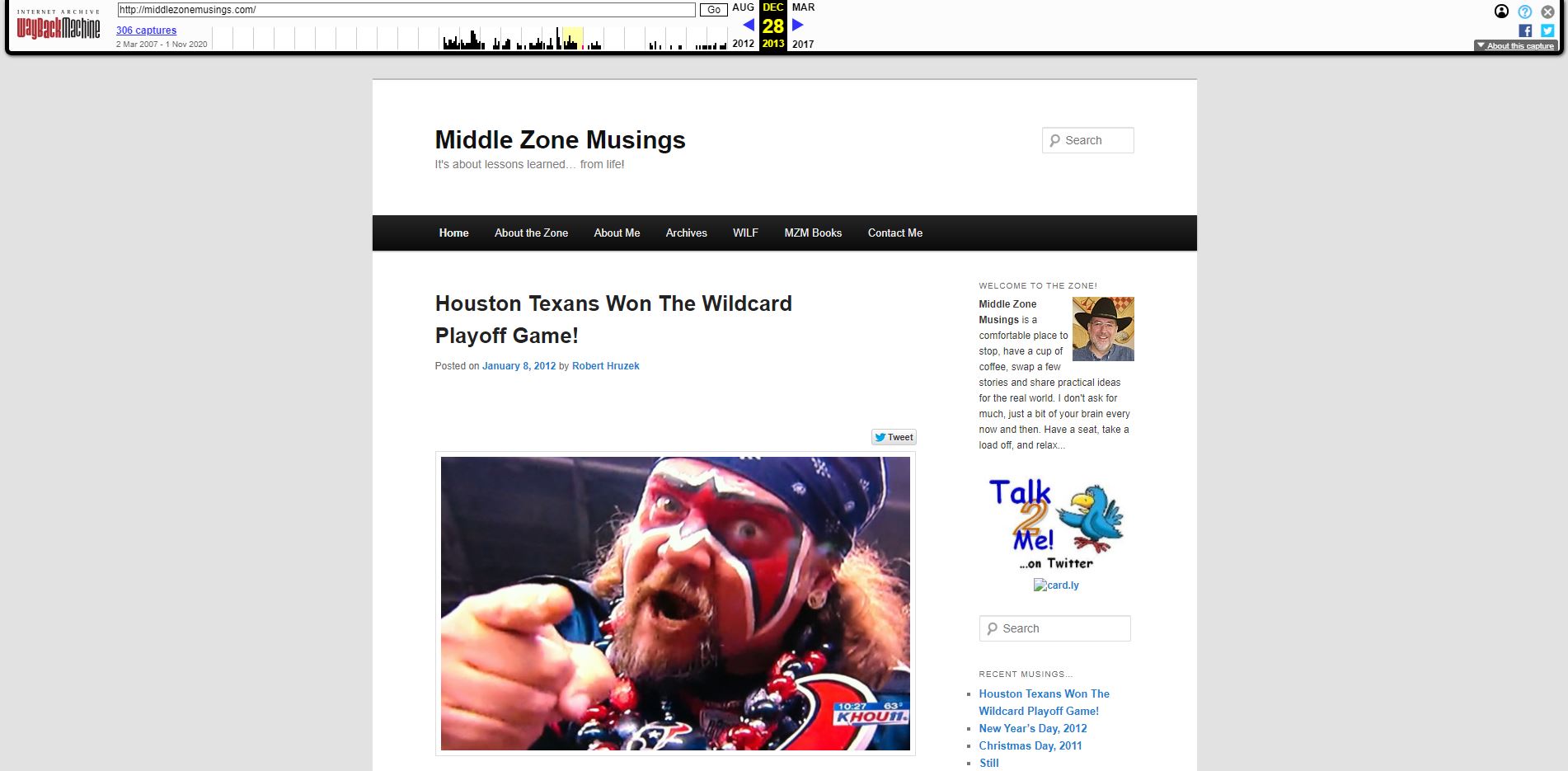Viewport: 1568px width, 771px height.
Task: Open the New Year's Day, 2012 recent post
Action: [1032, 728]
